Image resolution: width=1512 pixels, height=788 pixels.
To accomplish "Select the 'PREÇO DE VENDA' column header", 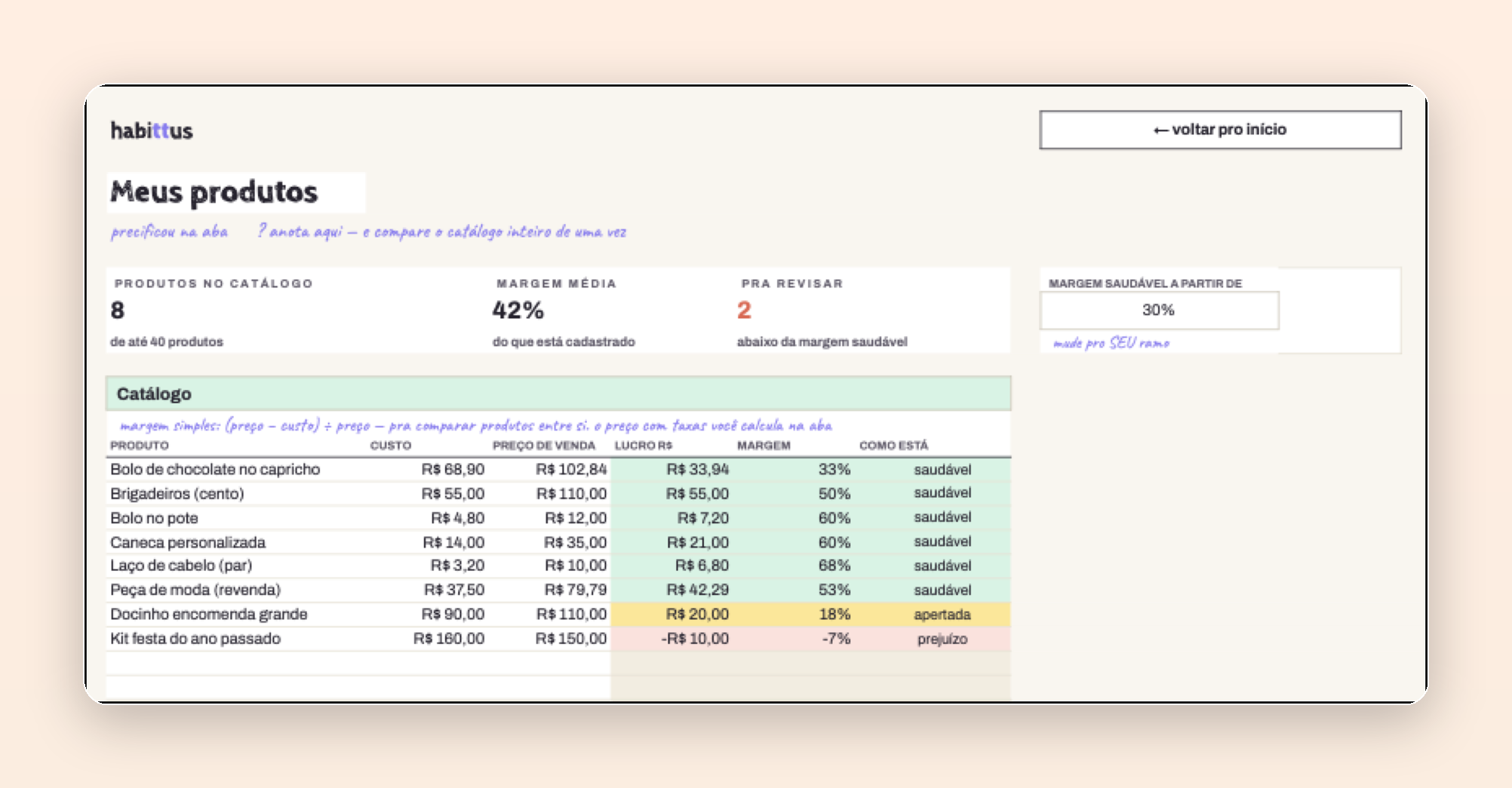I will click(x=544, y=446).
